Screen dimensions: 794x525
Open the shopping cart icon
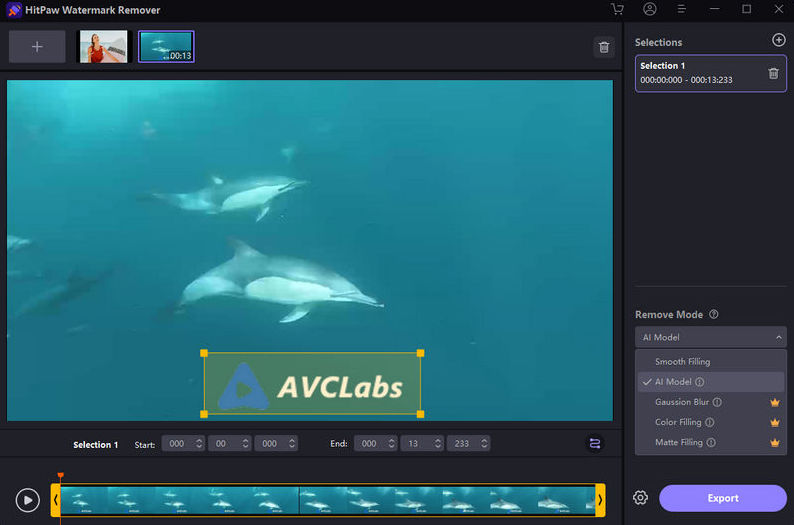[617, 10]
